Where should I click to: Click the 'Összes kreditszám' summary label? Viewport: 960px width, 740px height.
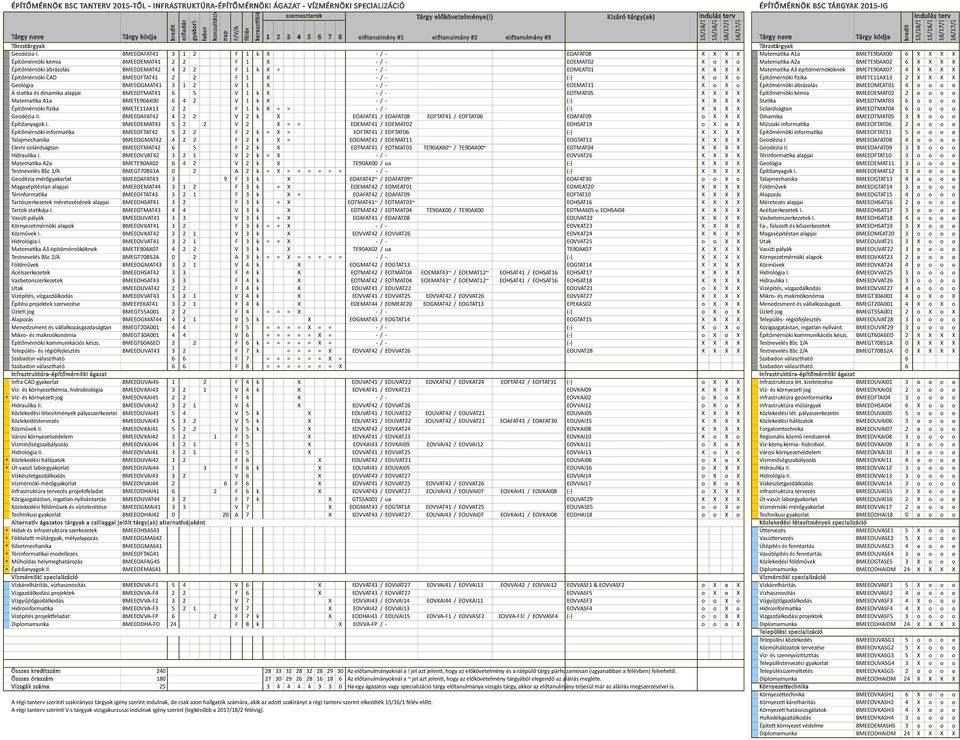pyautogui.click(x=36, y=671)
